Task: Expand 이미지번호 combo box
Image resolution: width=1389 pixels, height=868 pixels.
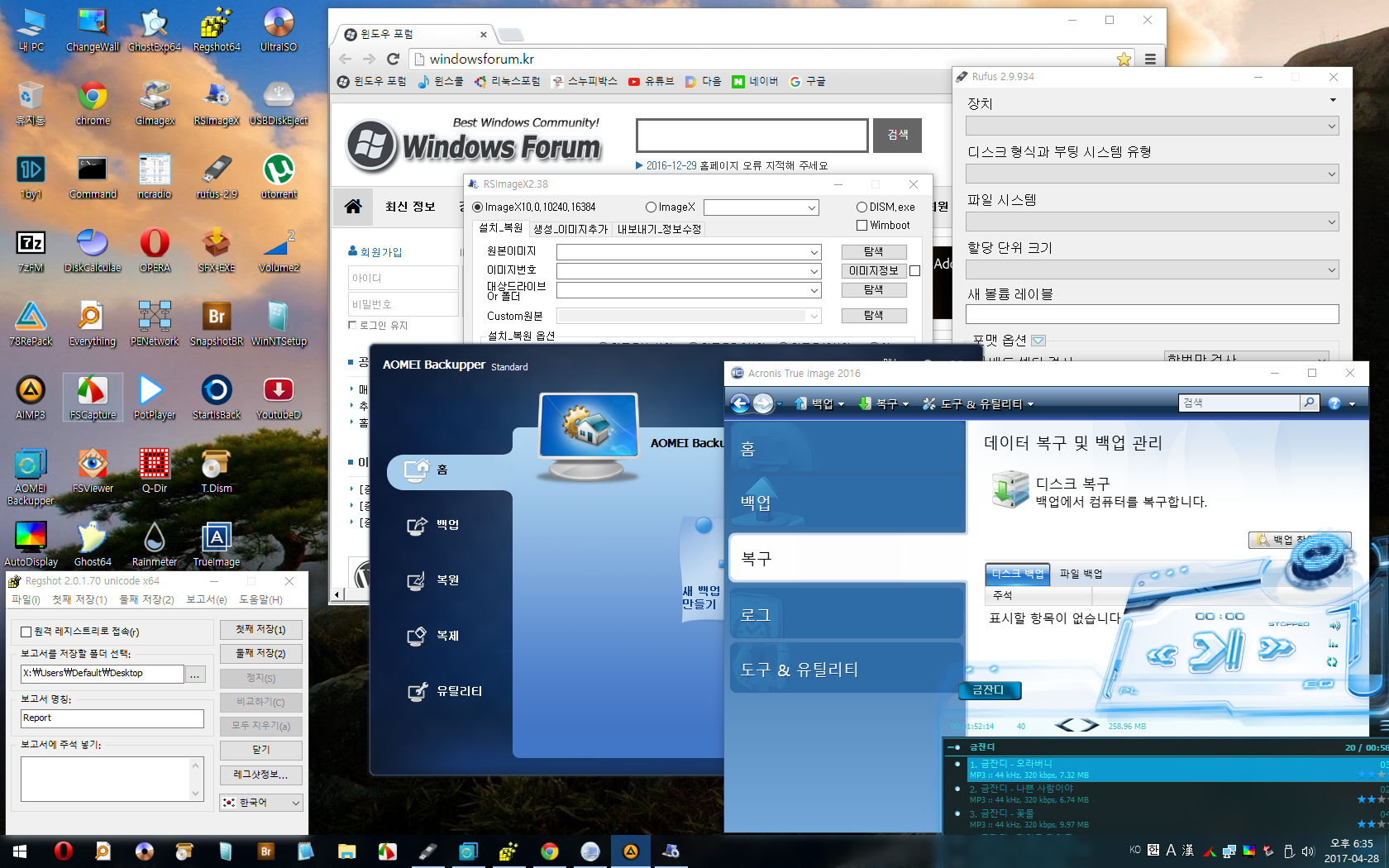Action: [814, 271]
